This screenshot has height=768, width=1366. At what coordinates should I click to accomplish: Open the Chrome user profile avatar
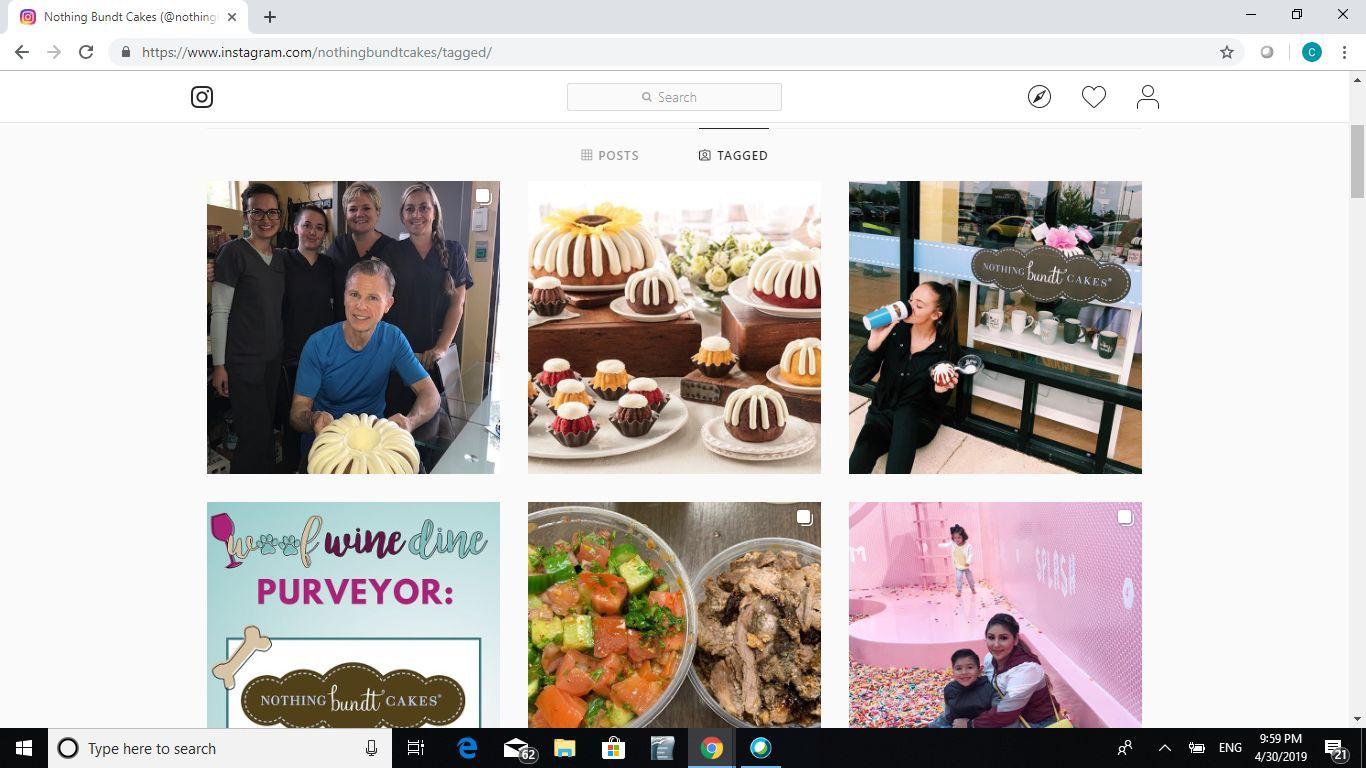tap(1311, 52)
